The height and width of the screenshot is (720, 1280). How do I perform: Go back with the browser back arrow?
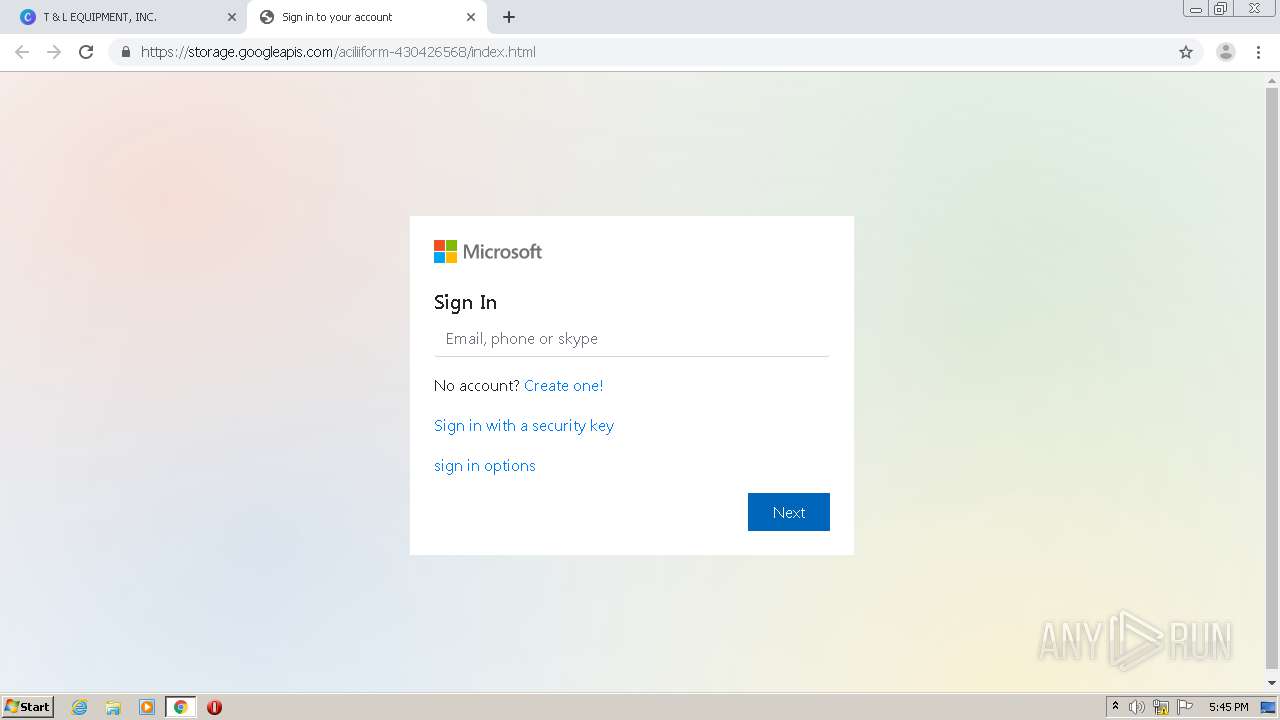(x=22, y=52)
